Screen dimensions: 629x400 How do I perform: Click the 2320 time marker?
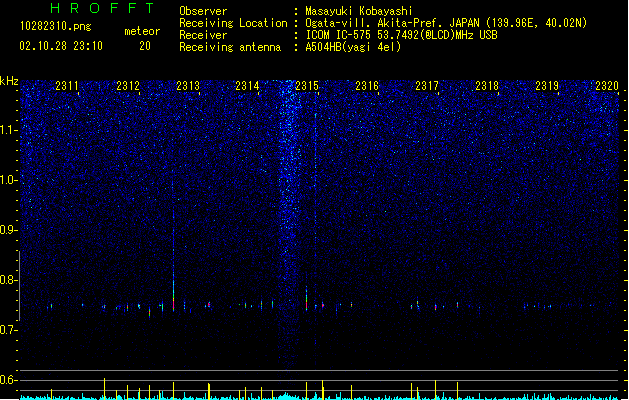coord(607,85)
